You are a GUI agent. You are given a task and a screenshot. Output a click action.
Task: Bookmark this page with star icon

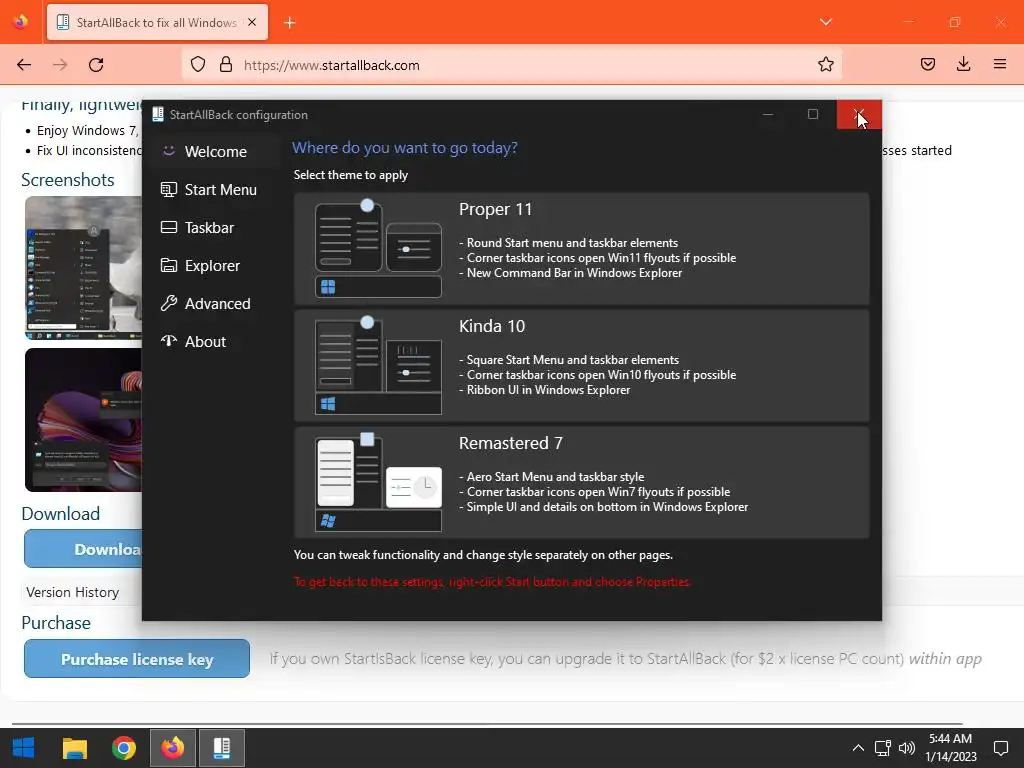pyautogui.click(x=825, y=65)
